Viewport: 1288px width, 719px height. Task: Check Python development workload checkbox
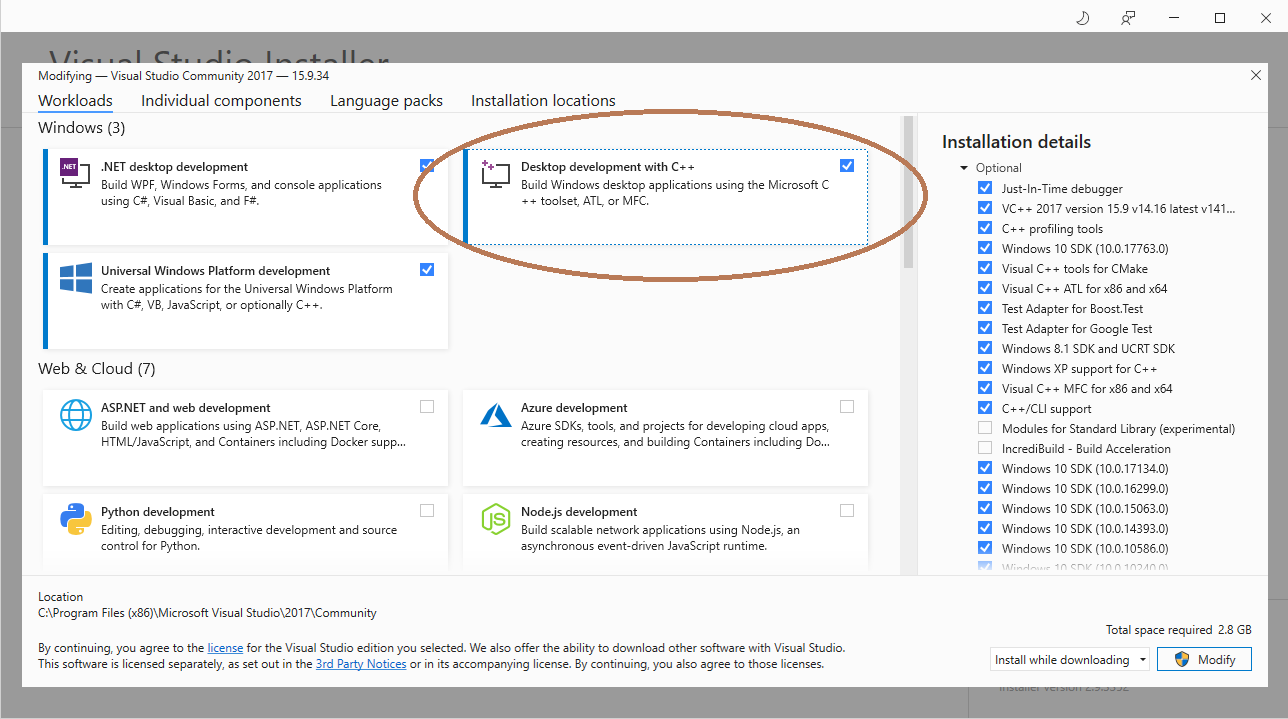[x=427, y=510]
